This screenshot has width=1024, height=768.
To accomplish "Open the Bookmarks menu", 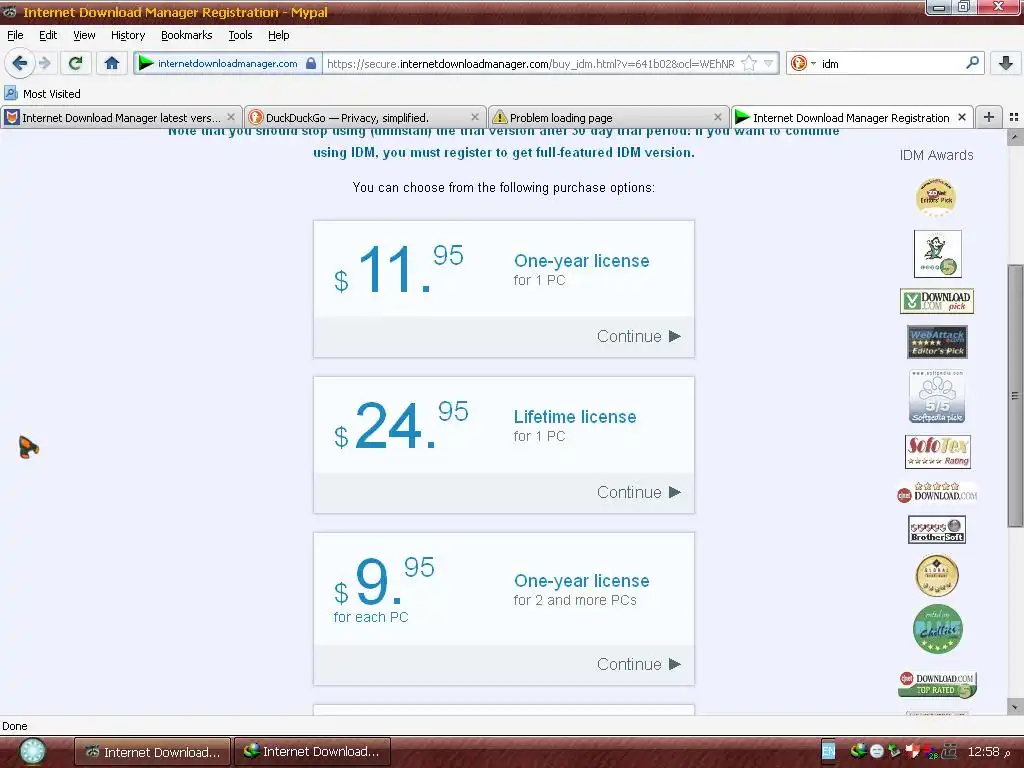I will [187, 35].
